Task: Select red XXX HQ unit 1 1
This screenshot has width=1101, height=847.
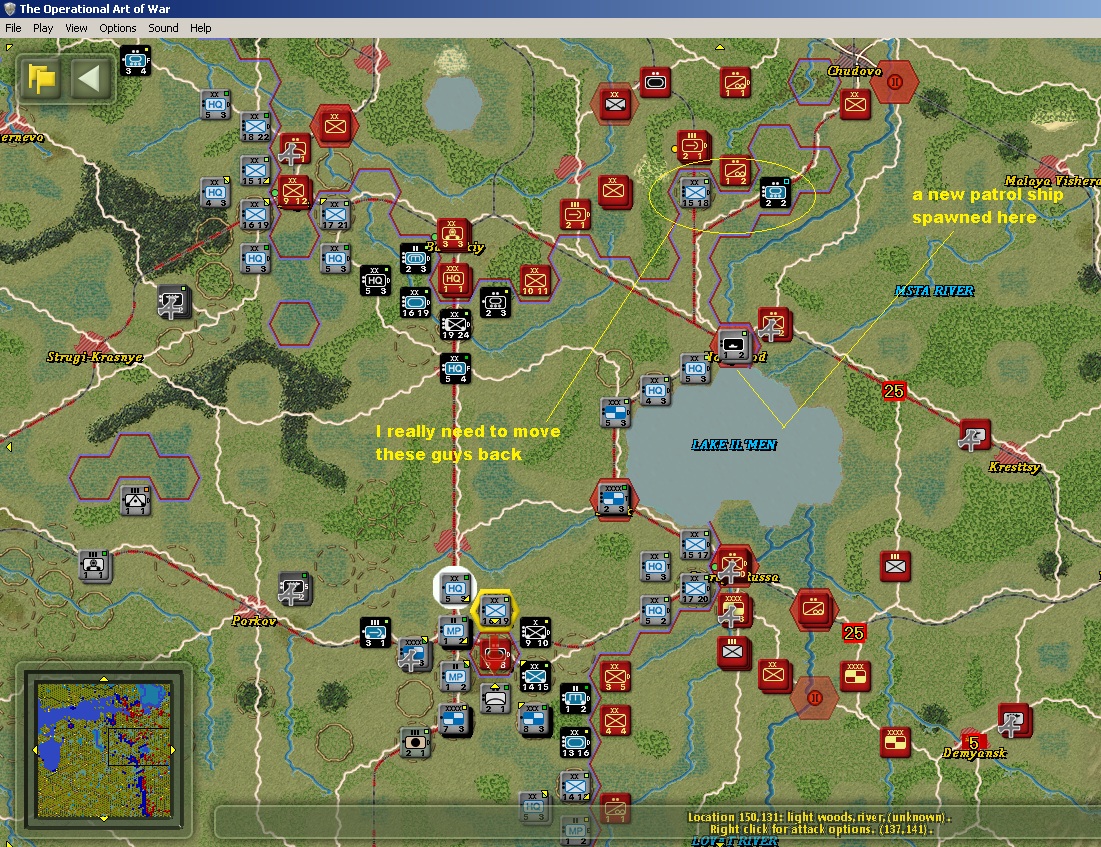Action: tap(454, 280)
